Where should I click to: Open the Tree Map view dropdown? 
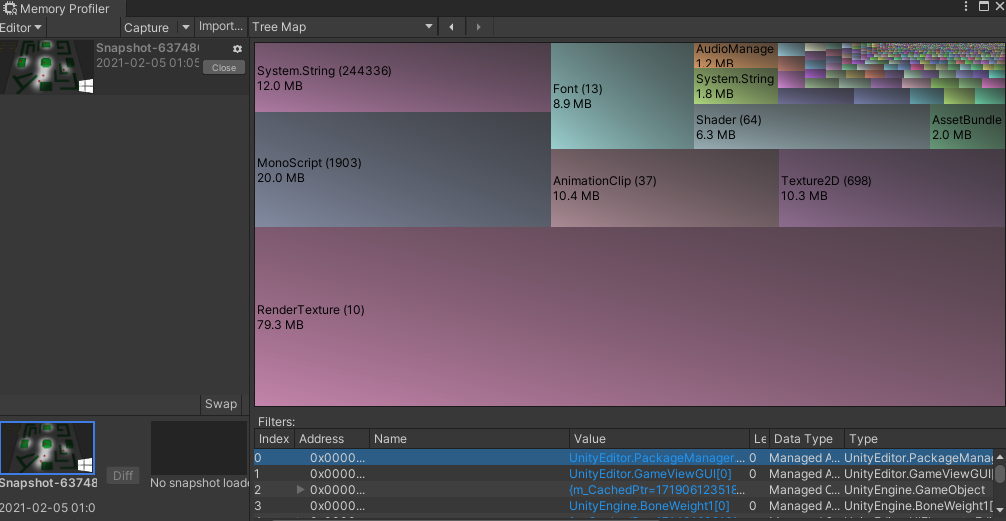point(343,27)
